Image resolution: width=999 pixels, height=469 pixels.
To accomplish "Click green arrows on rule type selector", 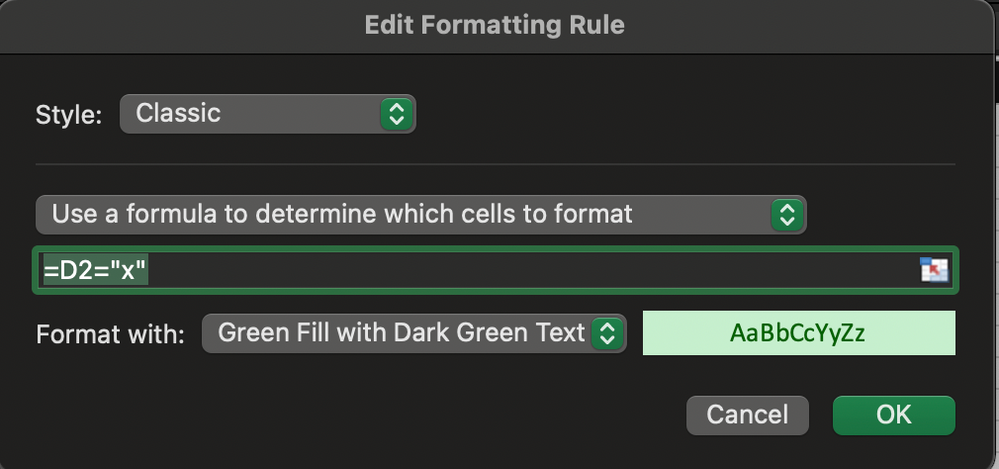I will (x=787, y=214).
